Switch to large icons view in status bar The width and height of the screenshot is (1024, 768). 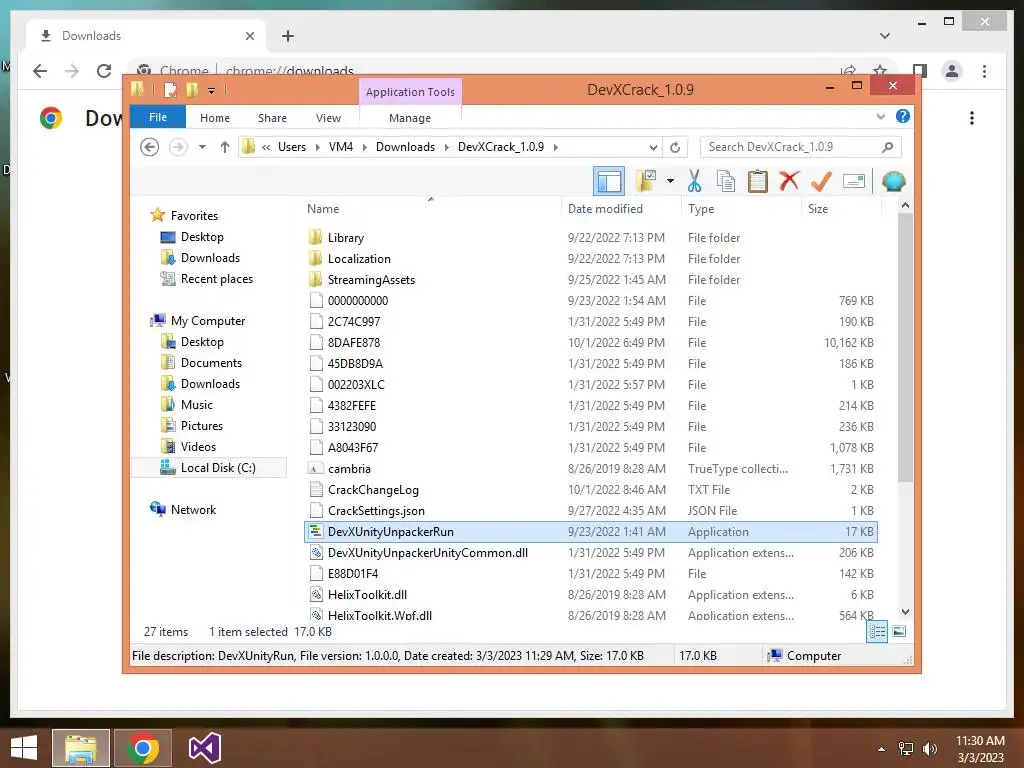pos(899,632)
